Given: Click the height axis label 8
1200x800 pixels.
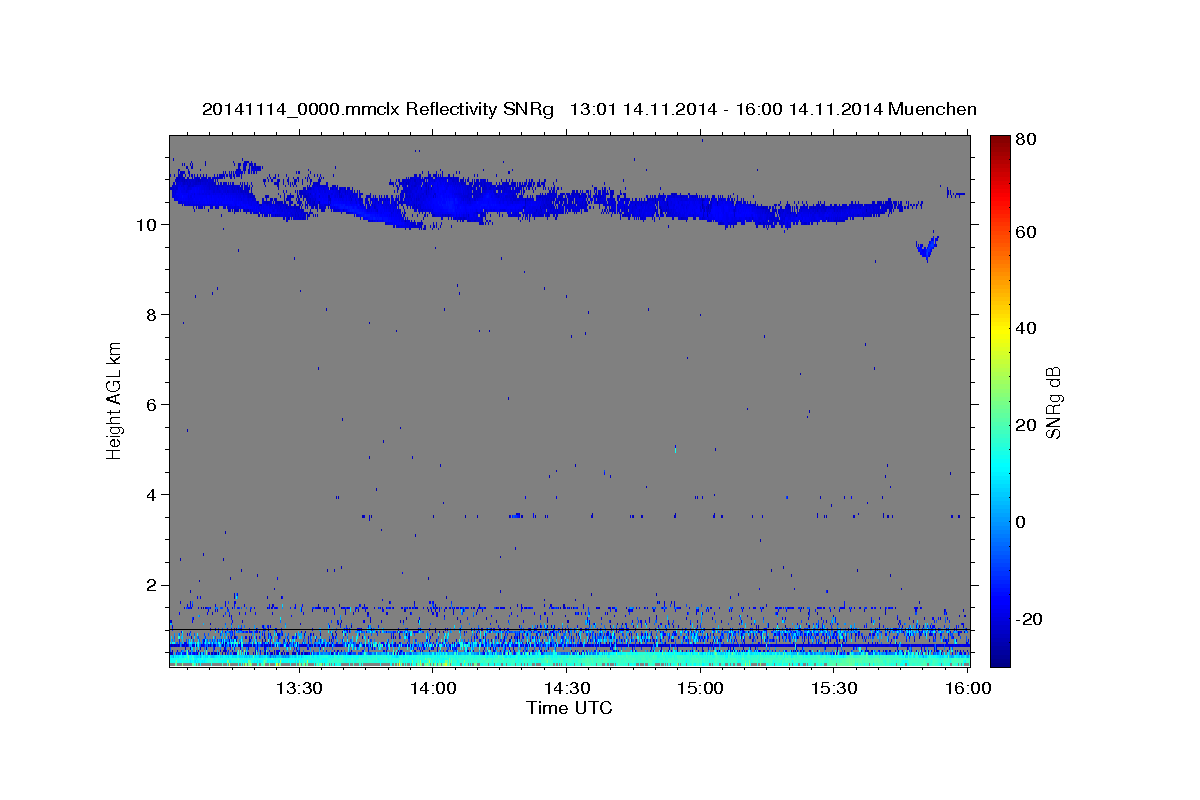Looking at the screenshot, I should [152, 315].
